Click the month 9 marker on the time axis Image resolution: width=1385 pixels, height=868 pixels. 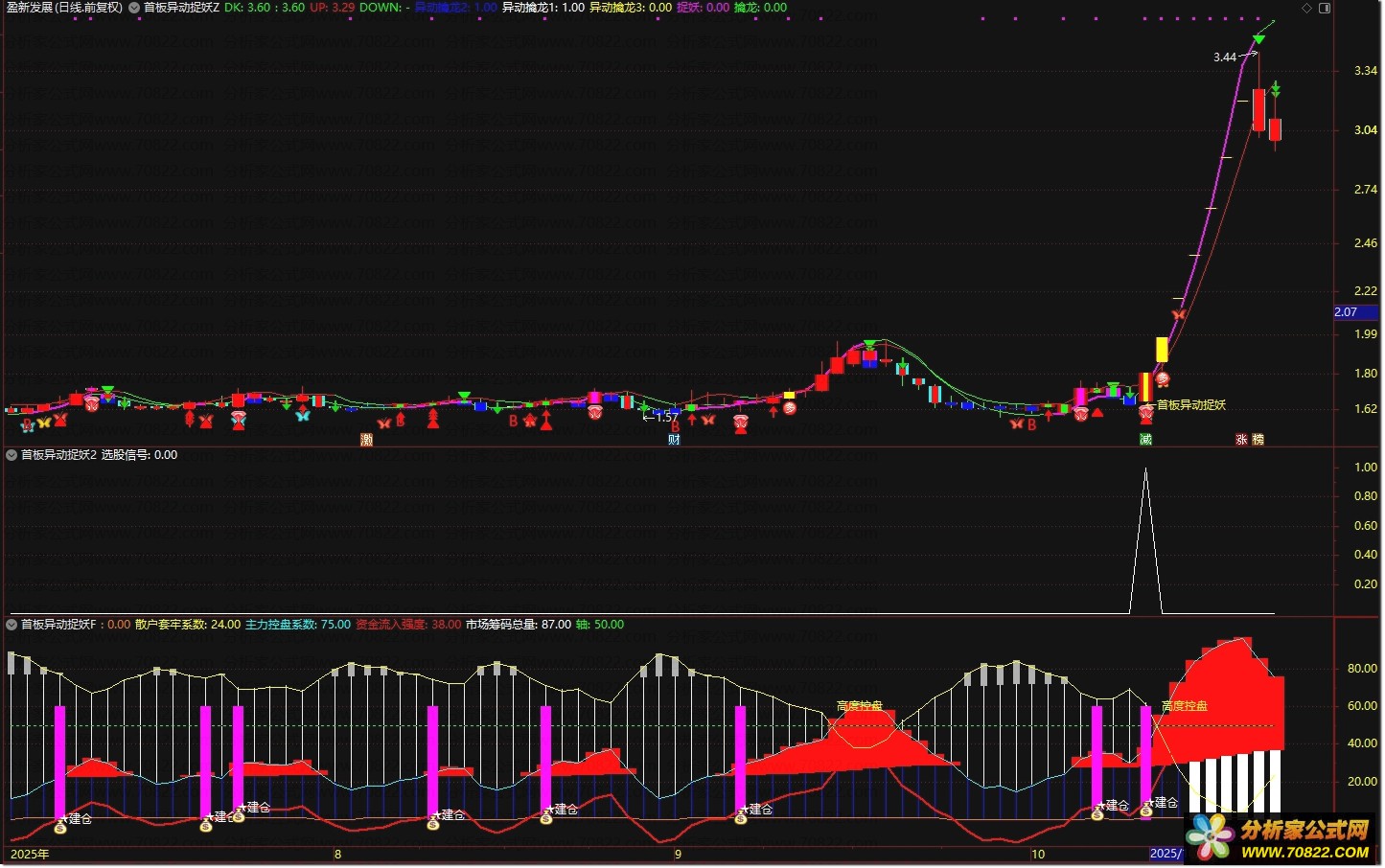[678, 854]
